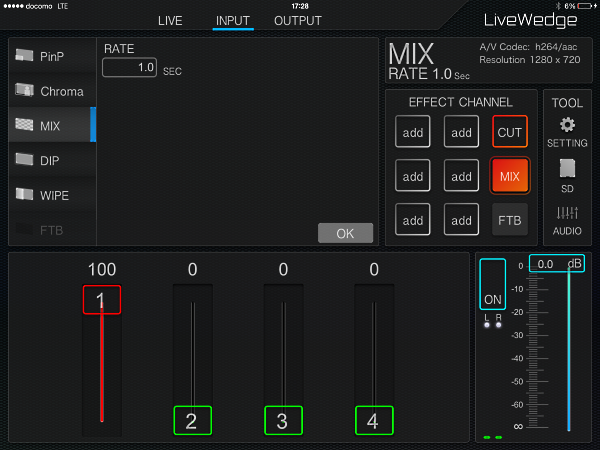
Task: Select input channel 3 green button
Action: [283, 421]
